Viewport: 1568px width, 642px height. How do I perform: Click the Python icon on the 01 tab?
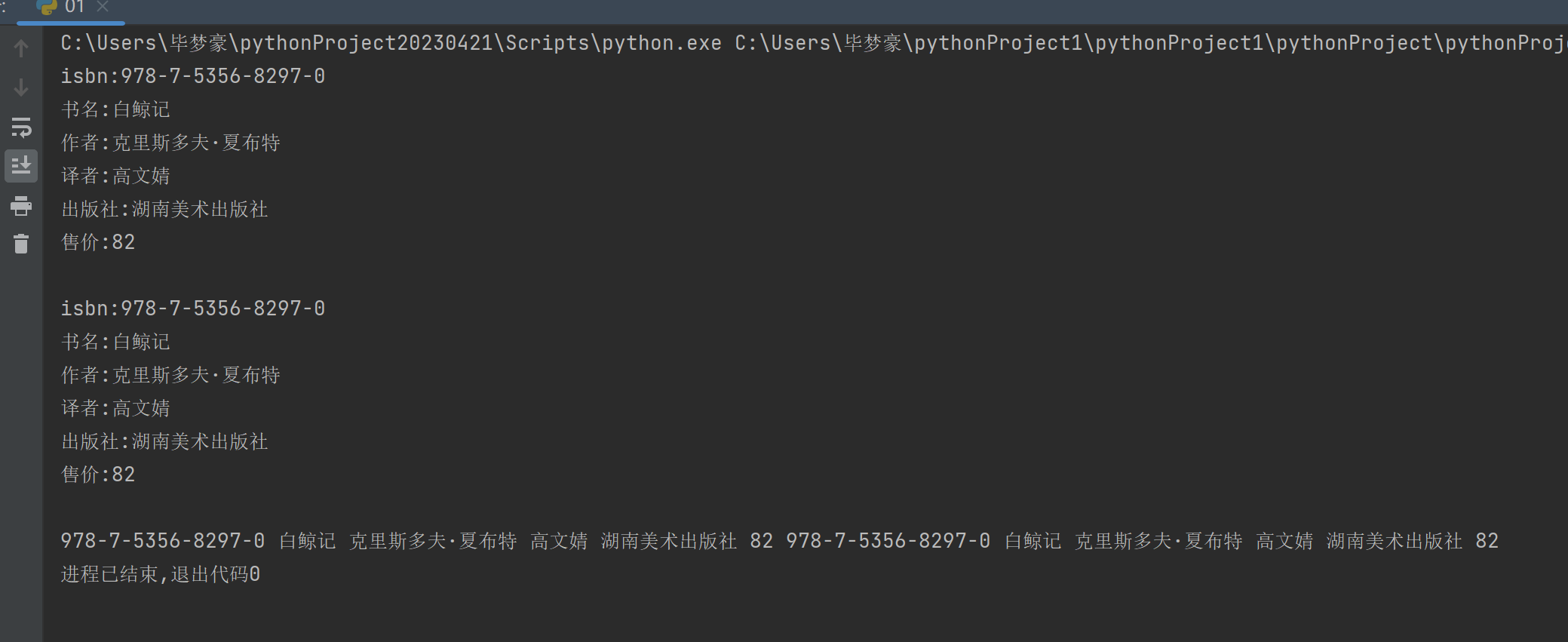coord(48,7)
